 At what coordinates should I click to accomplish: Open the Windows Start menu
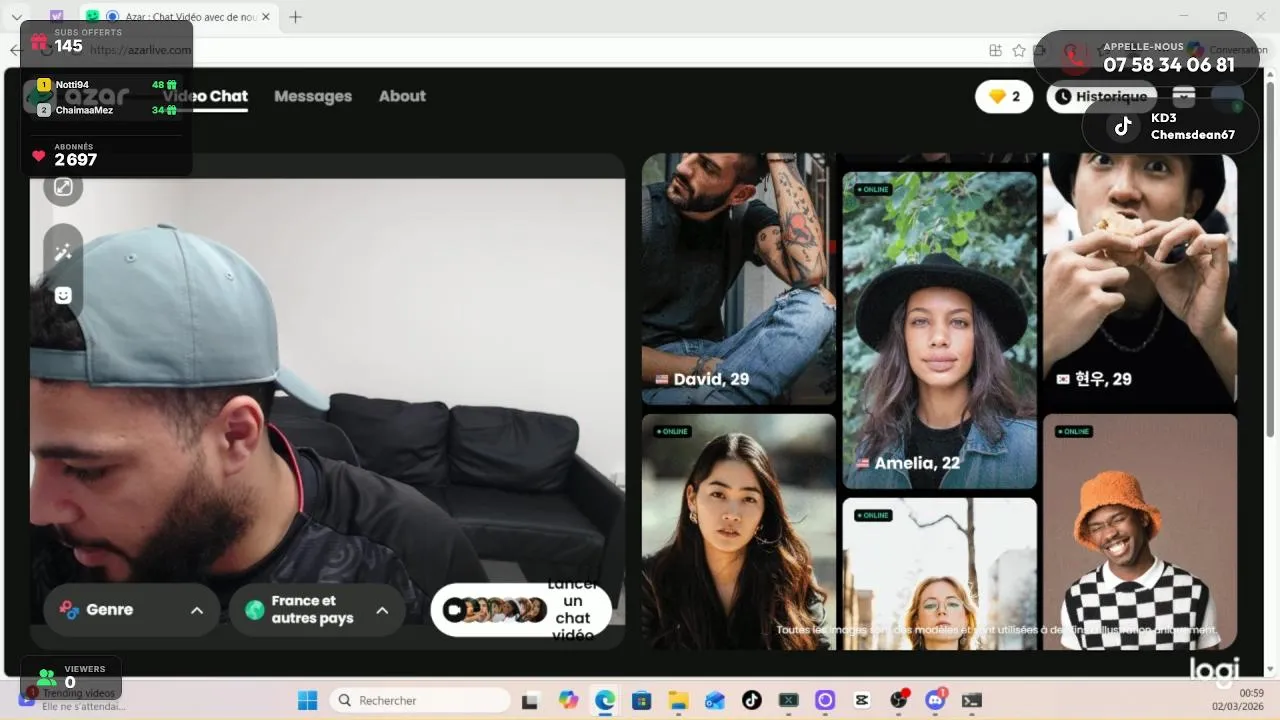point(307,701)
